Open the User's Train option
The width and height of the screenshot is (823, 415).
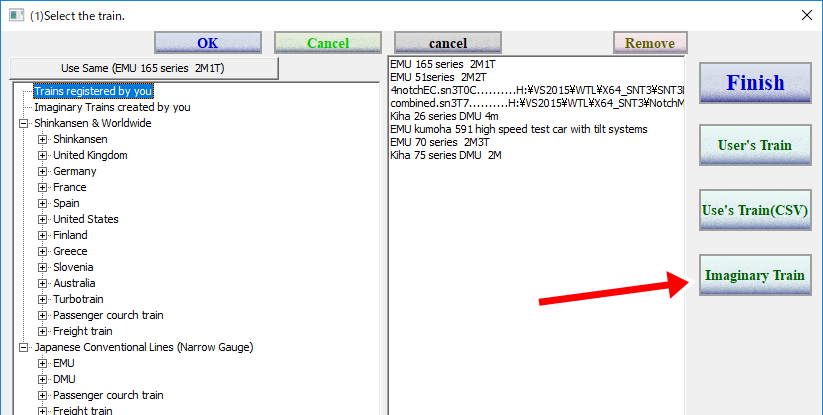(x=754, y=146)
